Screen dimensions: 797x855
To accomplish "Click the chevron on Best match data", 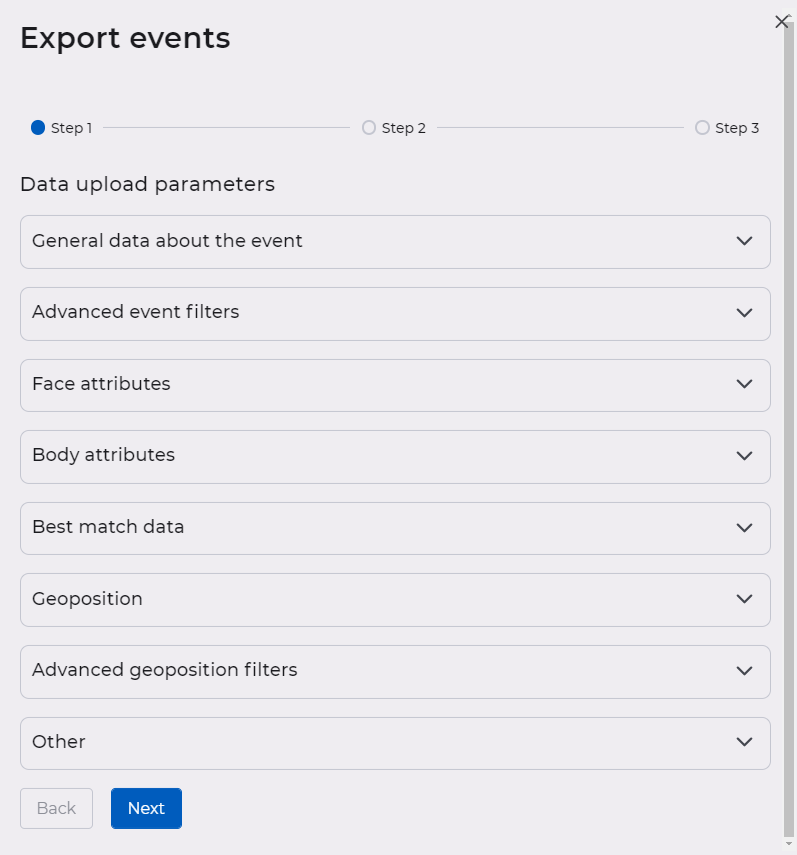I will (744, 528).
